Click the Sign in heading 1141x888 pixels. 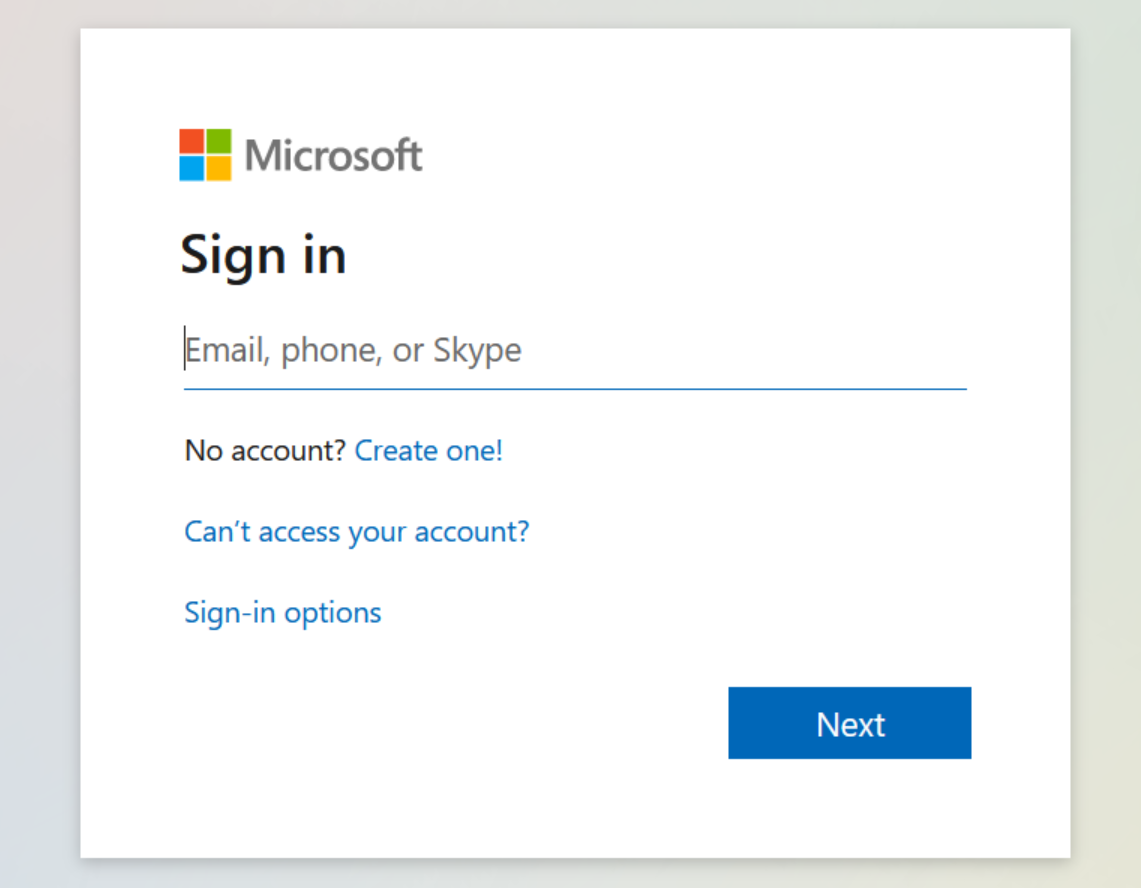click(263, 255)
